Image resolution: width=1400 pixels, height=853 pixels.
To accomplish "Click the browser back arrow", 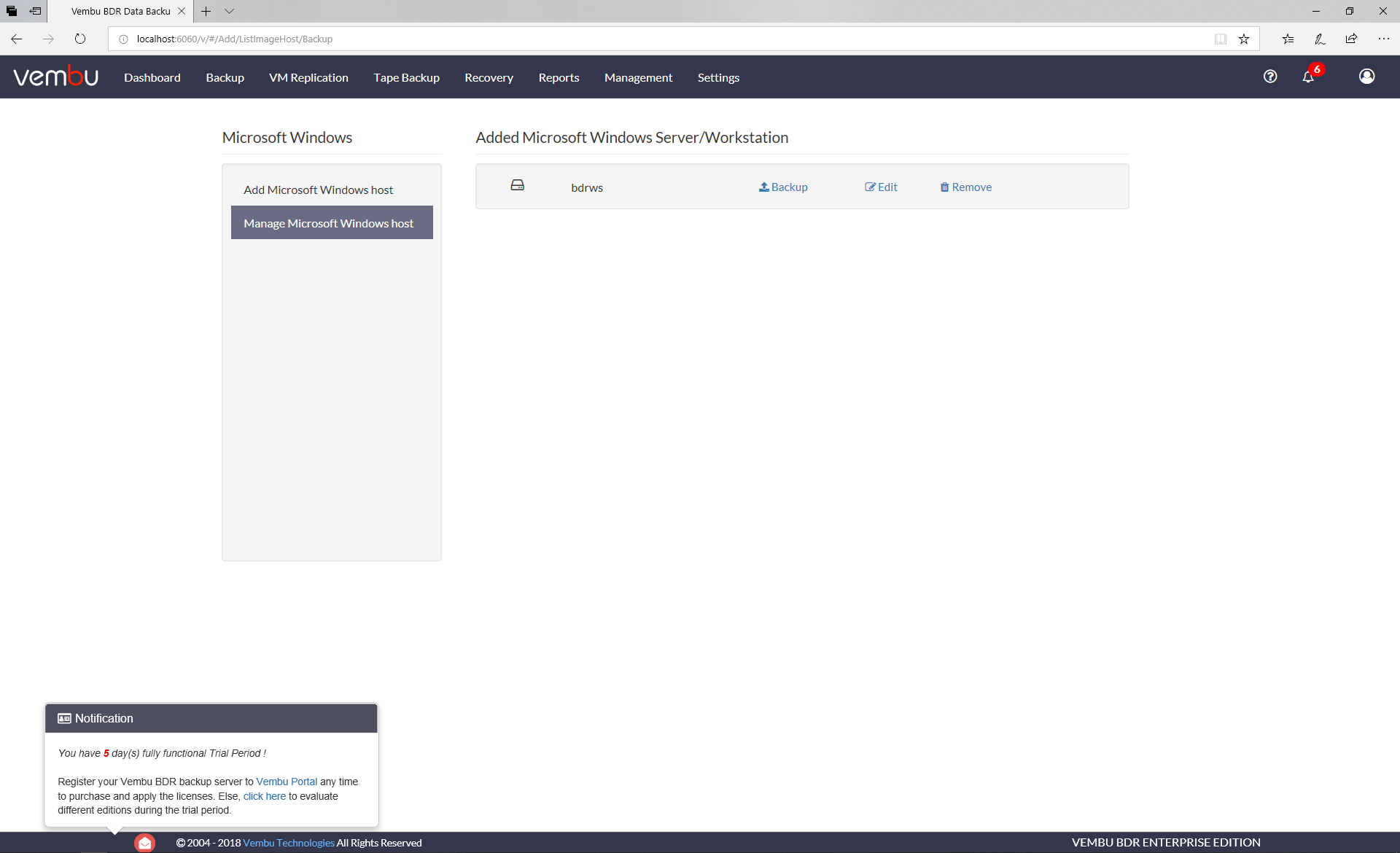I will coord(16,39).
